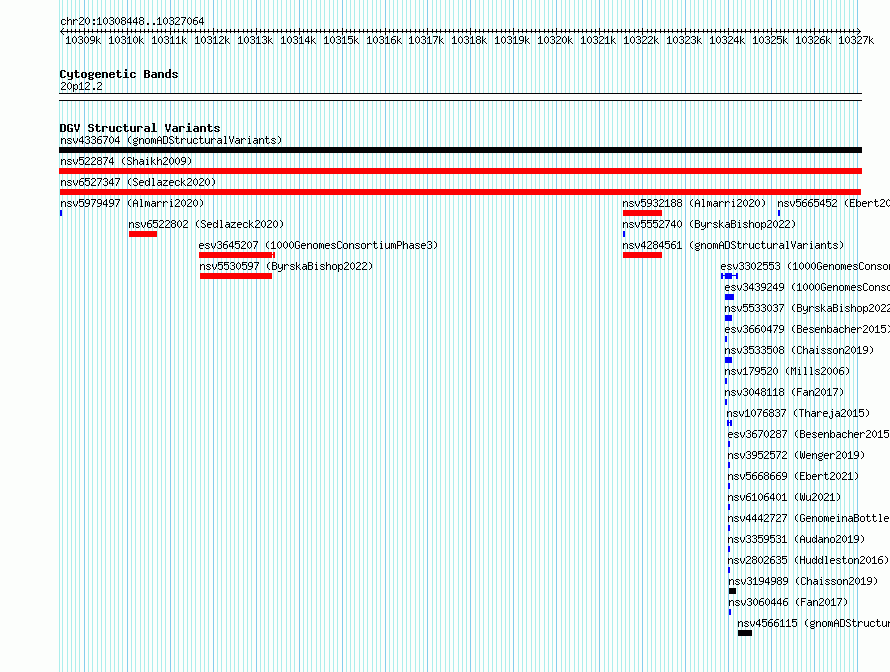Click the 10309k ruler tick
The width and height of the screenshot is (890, 672).
pyautogui.click(x=83, y=40)
